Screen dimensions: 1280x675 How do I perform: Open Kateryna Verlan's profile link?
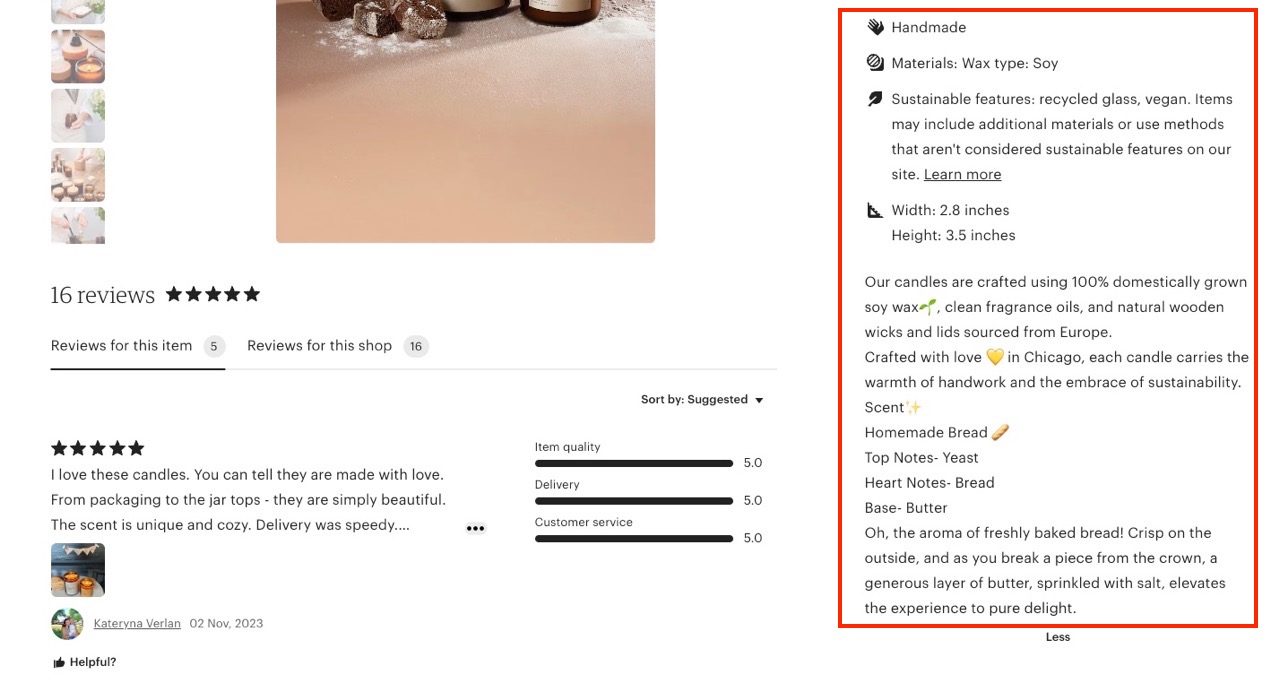[x=137, y=624]
